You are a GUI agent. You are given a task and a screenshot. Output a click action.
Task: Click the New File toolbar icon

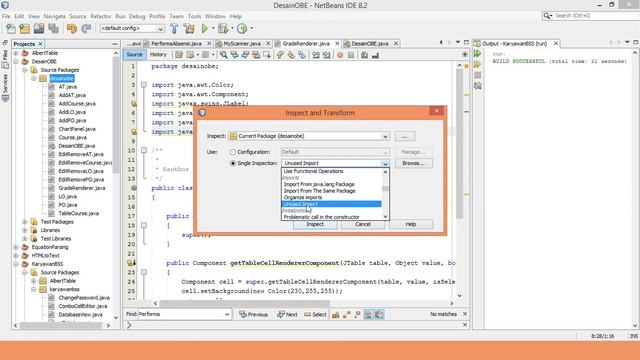point(11,29)
